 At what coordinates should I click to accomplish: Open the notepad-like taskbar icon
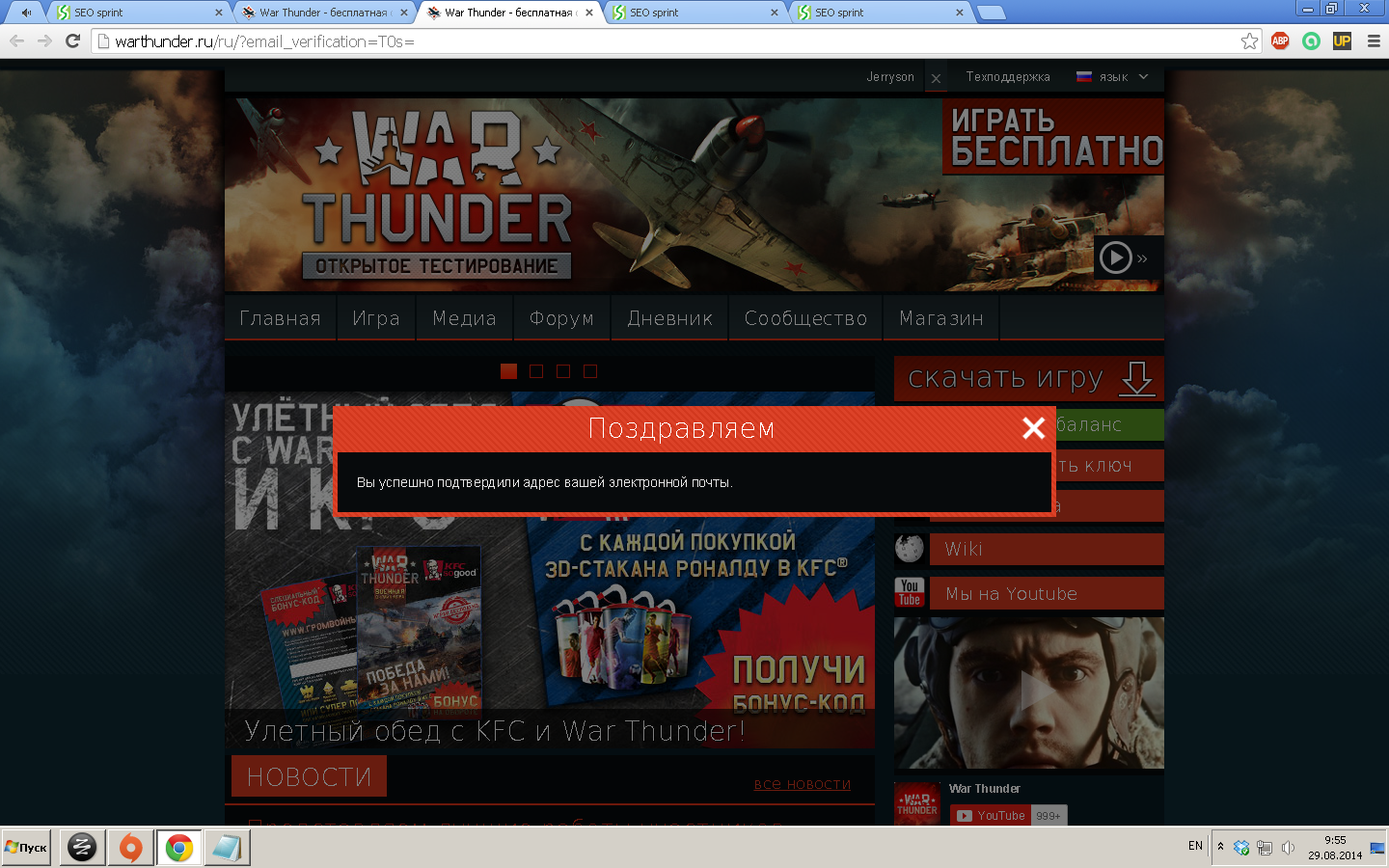click(227, 848)
